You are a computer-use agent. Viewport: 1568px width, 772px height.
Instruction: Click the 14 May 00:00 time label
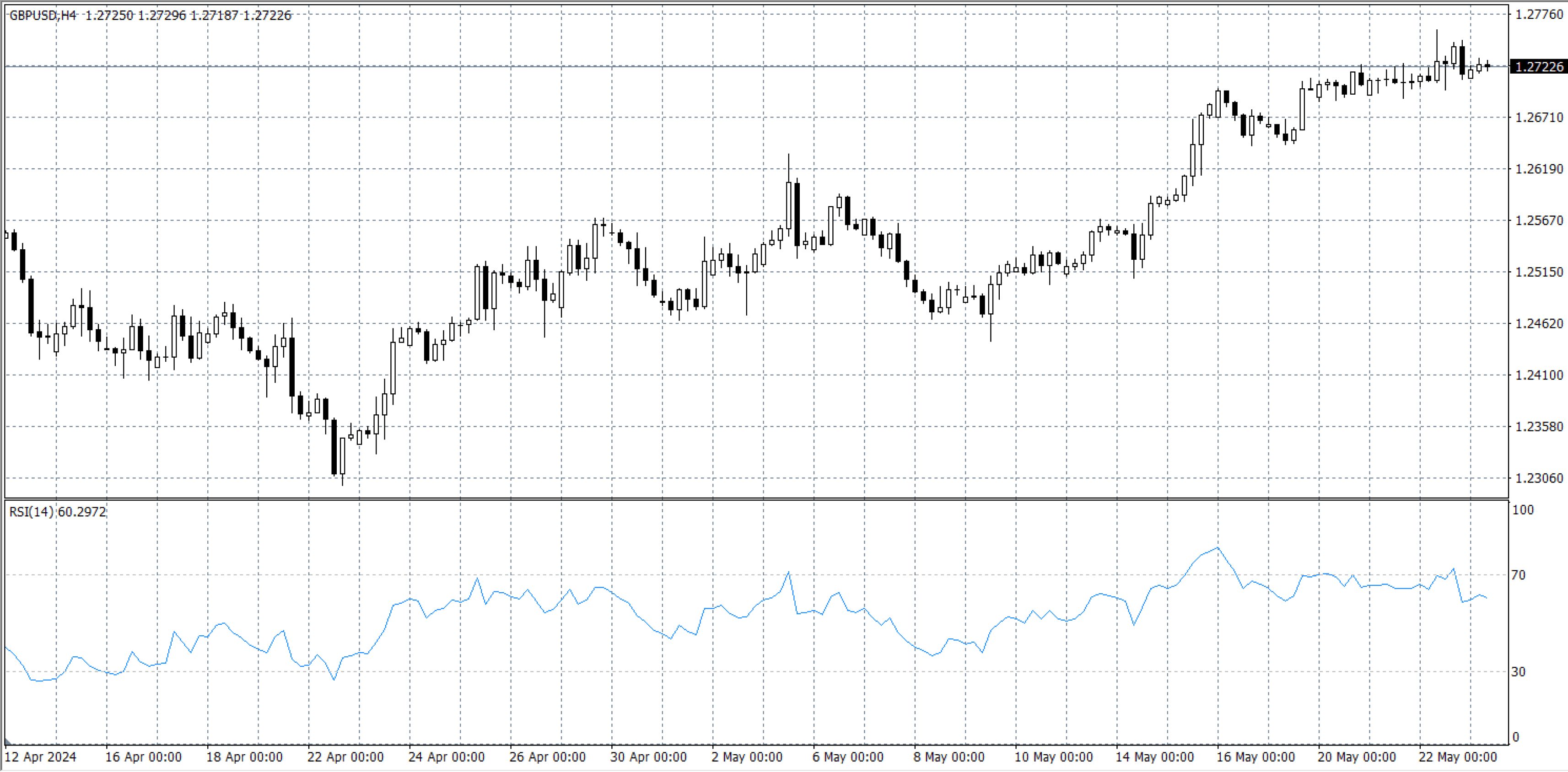point(1154,757)
